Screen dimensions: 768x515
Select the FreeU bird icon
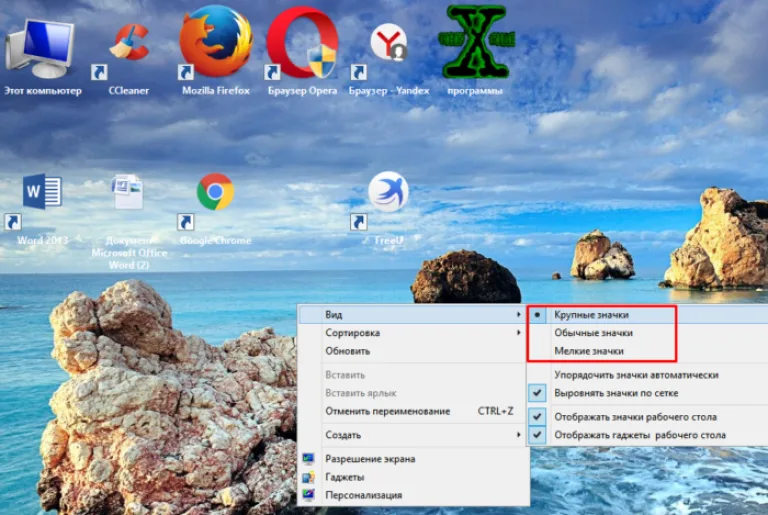click(x=389, y=208)
